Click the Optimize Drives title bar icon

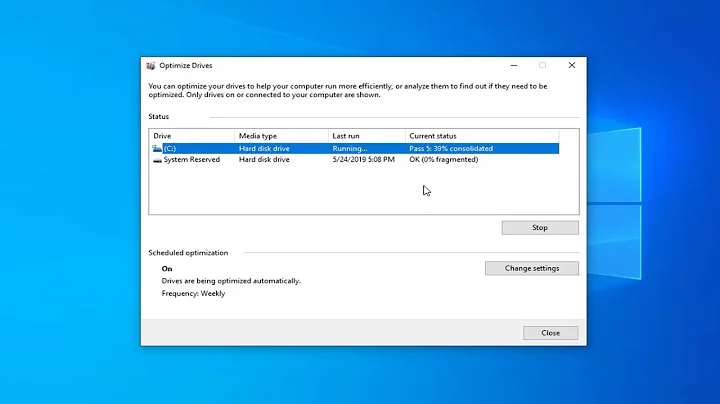point(151,66)
